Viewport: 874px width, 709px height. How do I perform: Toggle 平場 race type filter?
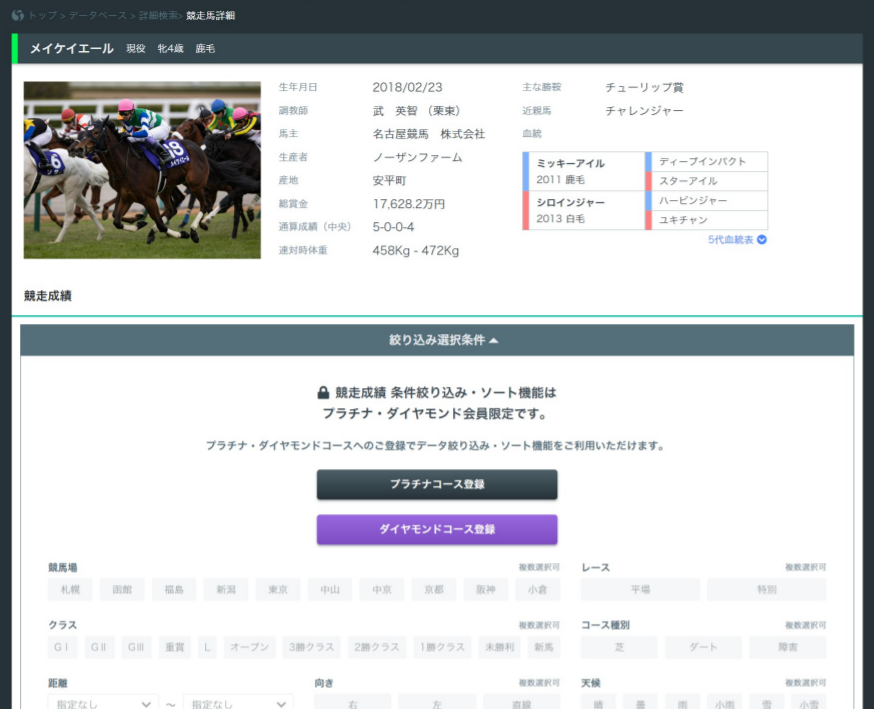tap(640, 590)
